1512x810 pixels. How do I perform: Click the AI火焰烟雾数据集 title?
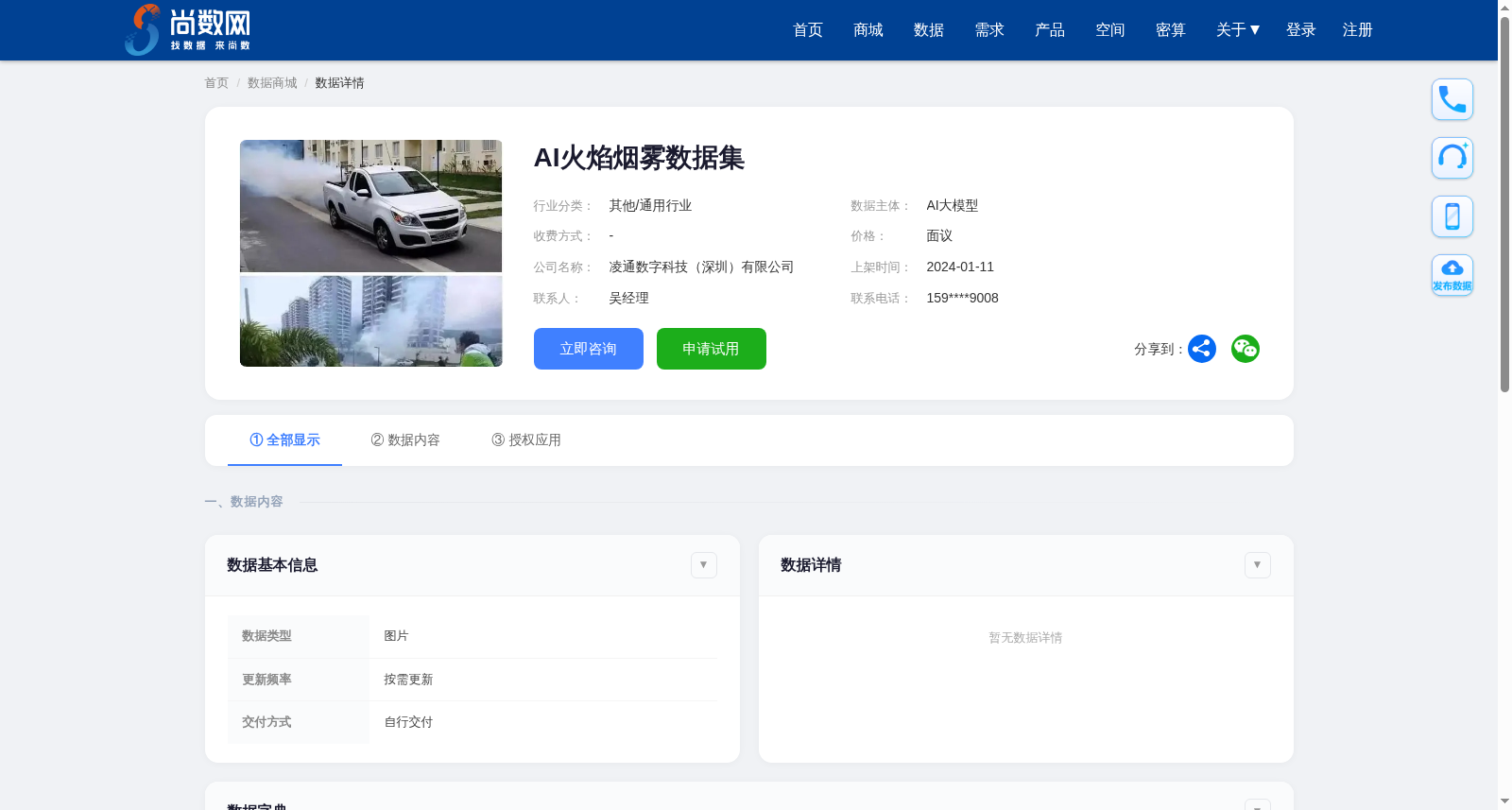coord(639,158)
